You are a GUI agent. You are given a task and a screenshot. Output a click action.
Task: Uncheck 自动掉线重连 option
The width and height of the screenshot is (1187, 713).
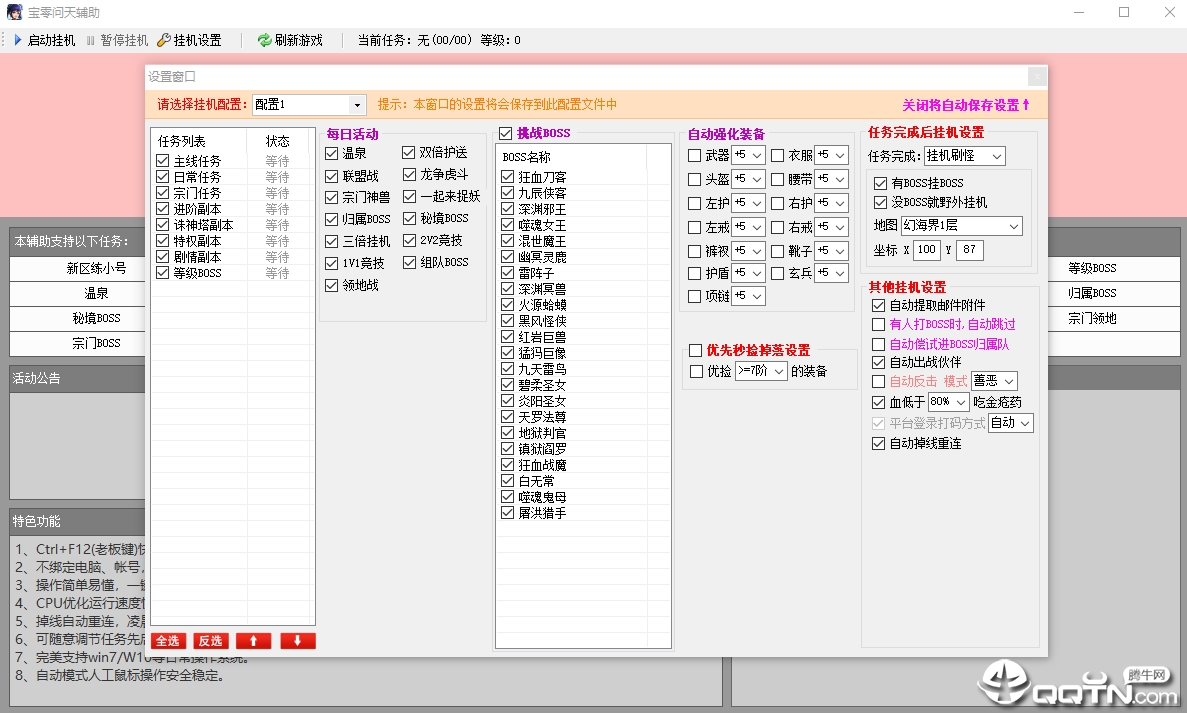point(878,444)
